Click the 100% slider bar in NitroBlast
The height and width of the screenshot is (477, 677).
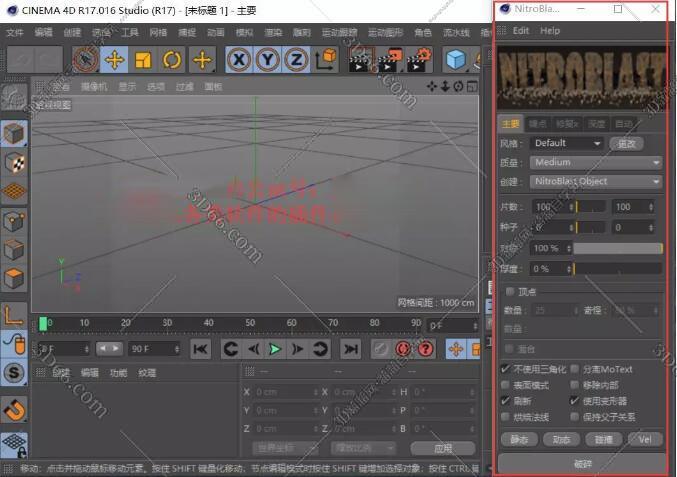(617, 248)
